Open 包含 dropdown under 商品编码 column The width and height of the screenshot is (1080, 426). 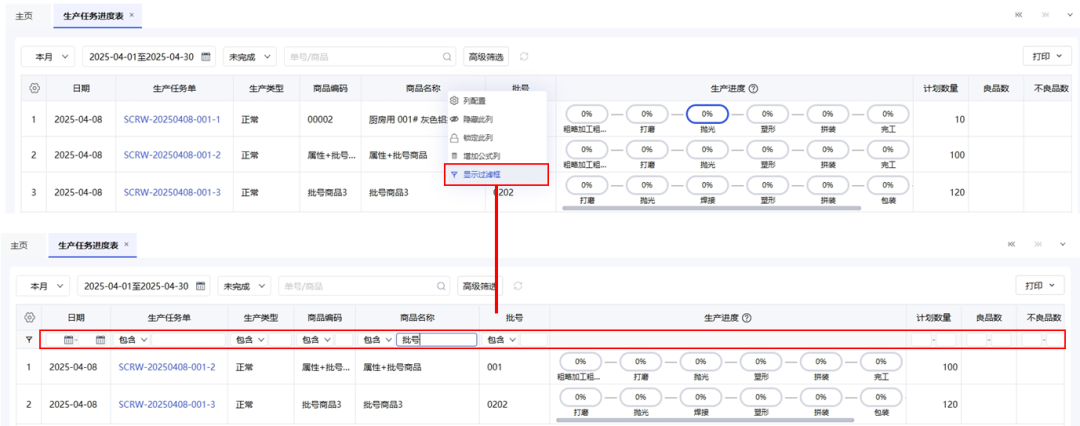coord(315,339)
